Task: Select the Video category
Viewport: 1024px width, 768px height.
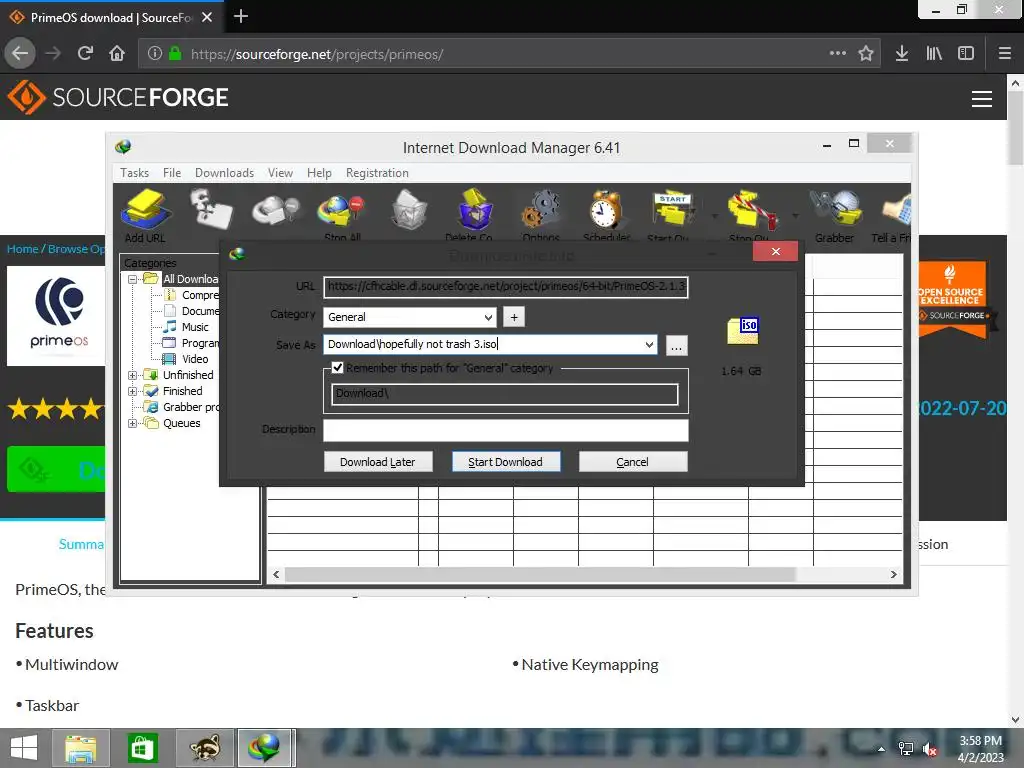Action: tap(195, 359)
